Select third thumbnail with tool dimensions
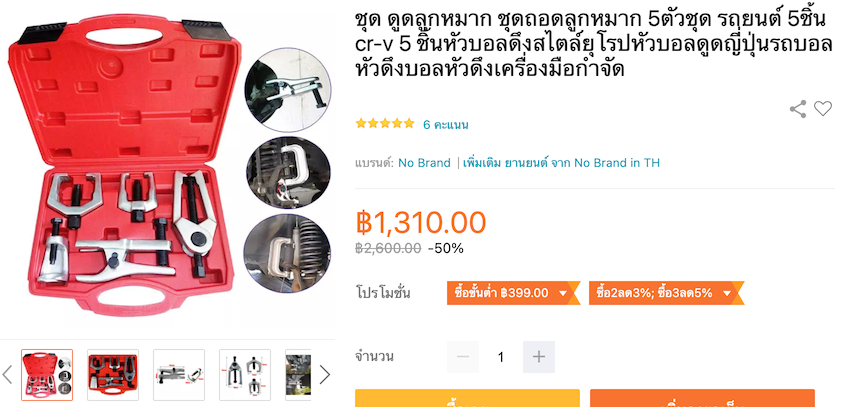 click(179, 375)
